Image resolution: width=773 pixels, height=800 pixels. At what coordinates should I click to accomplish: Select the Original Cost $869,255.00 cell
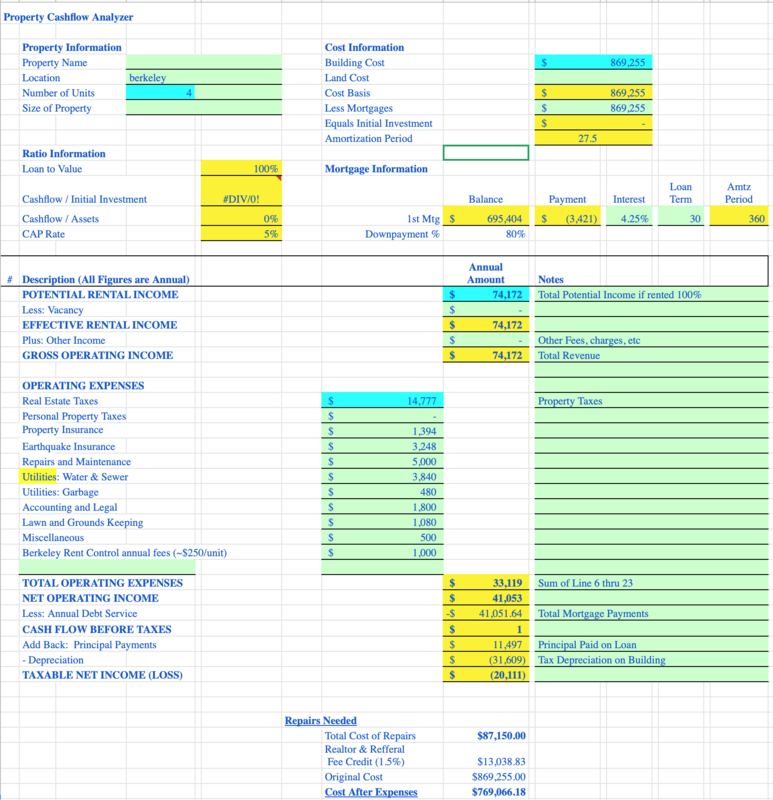(x=498, y=777)
